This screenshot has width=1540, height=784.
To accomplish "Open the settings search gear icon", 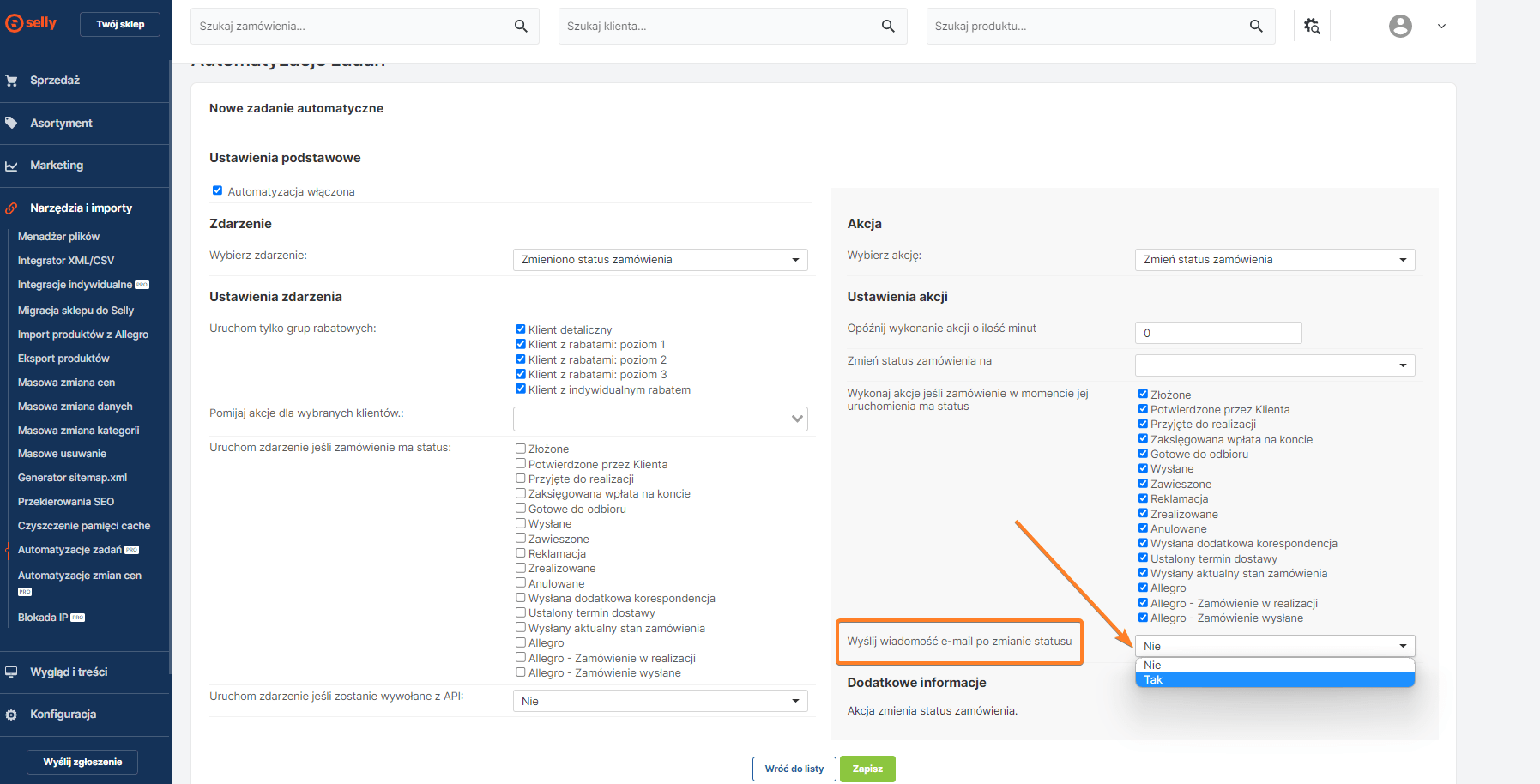I will [x=1312, y=27].
